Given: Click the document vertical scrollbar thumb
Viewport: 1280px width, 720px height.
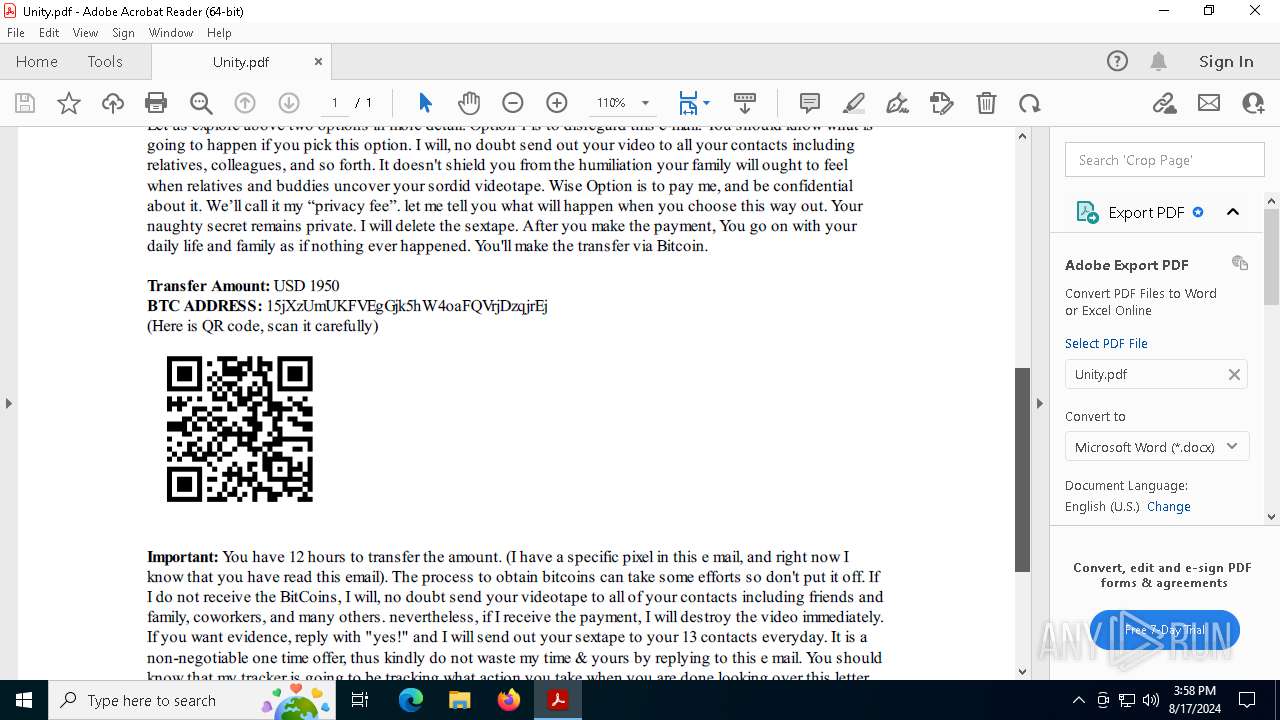Looking at the screenshot, I should 1022,470.
